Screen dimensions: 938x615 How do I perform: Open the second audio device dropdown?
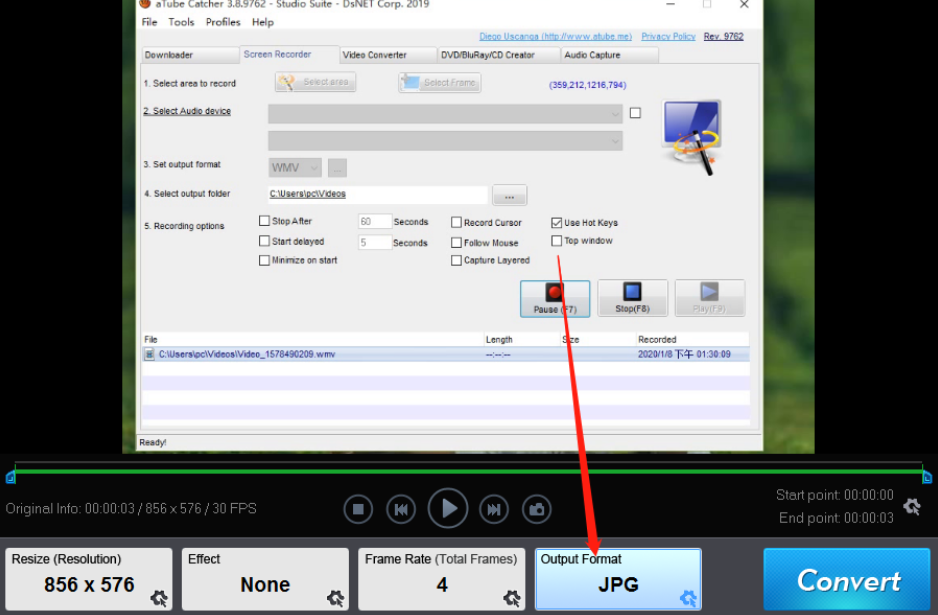[x=445, y=141]
